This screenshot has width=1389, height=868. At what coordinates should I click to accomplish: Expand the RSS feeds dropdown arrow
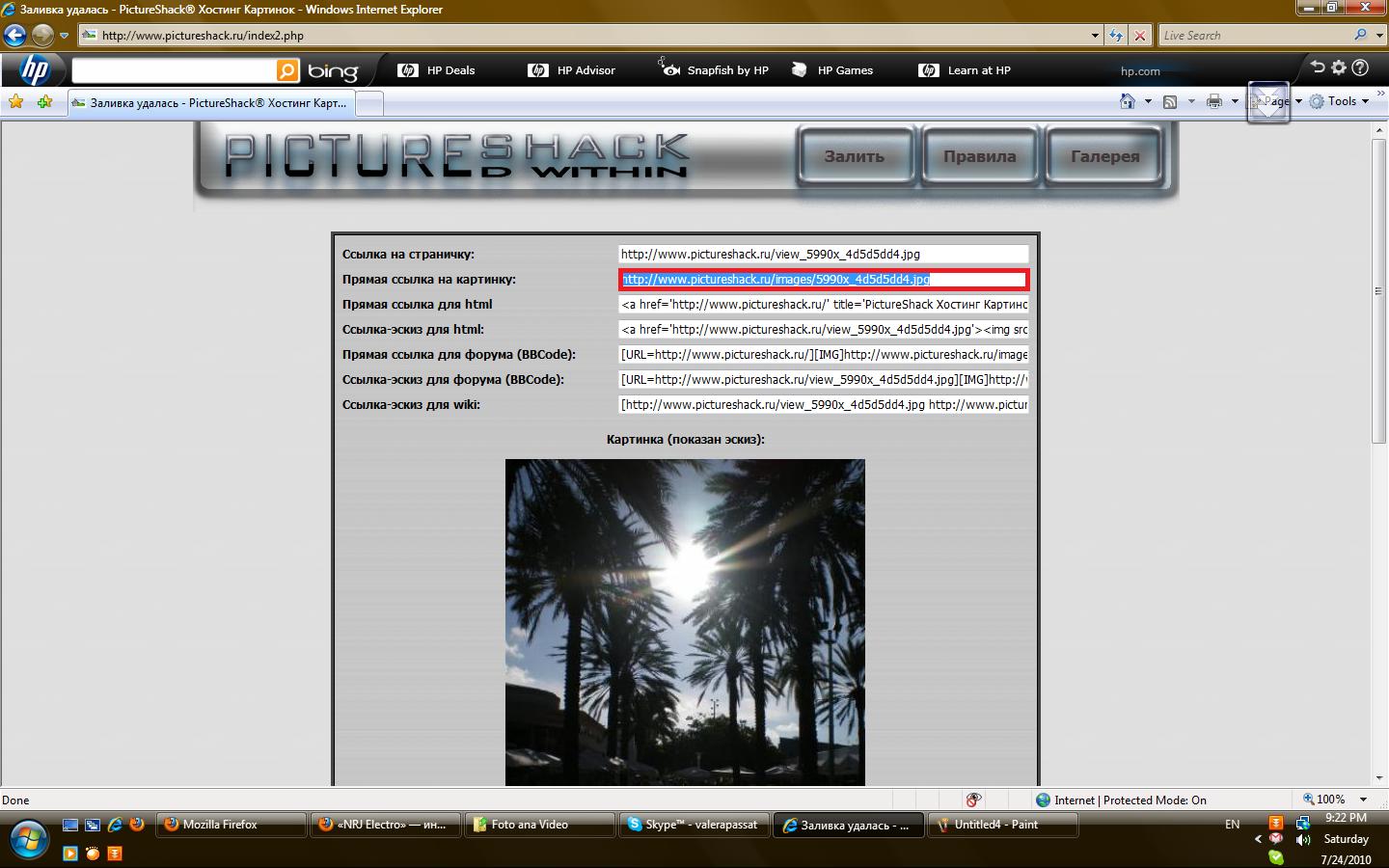click(x=1191, y=101)
